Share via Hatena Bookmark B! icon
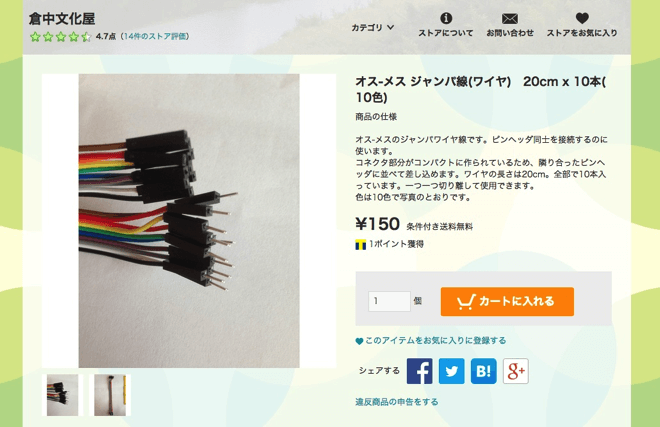The image size is (660, 427). (484, 371)
